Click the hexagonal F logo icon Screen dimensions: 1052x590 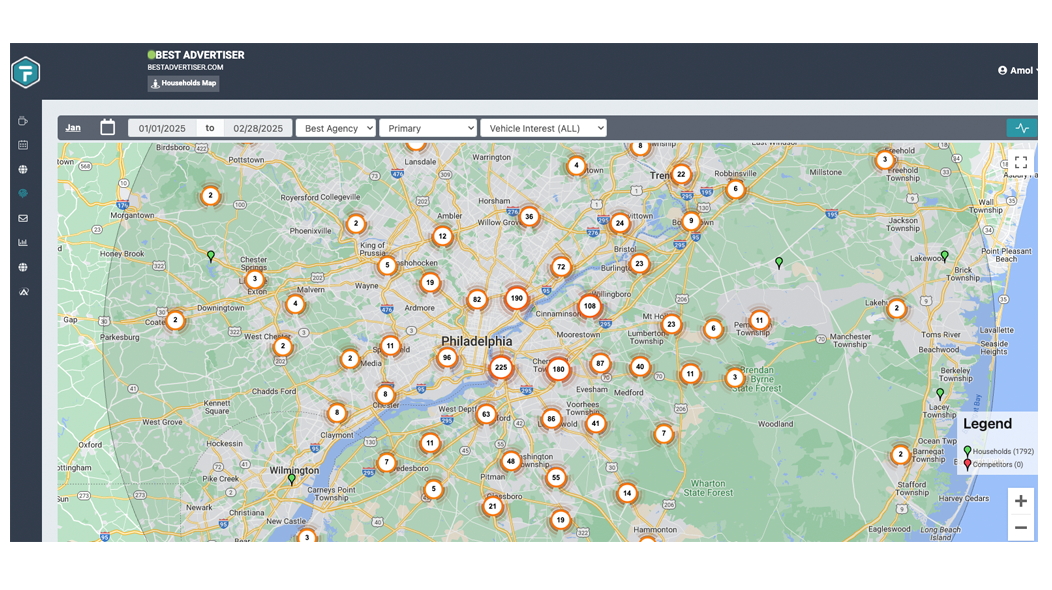(25, 72)
